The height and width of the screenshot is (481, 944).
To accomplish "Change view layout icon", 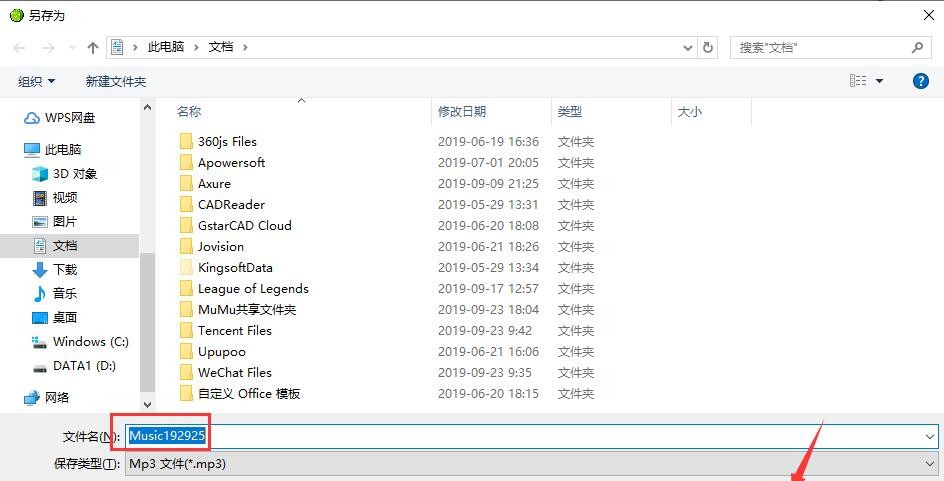I will (x=858, y=81).
